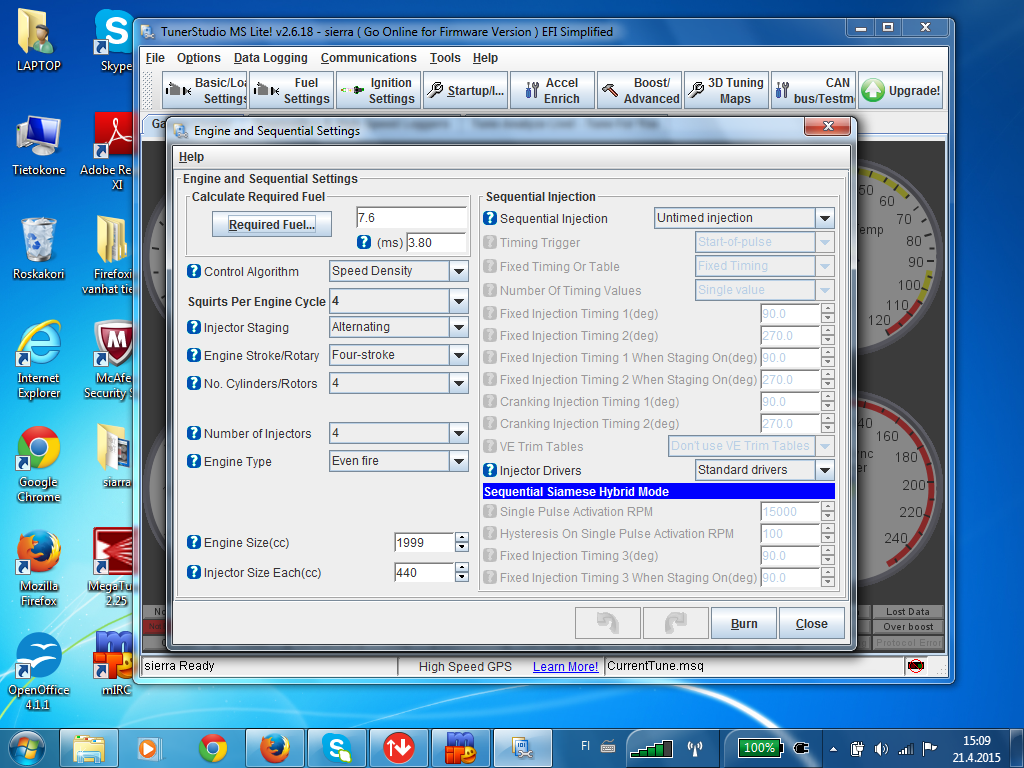This screenshot has width=1024, height=768.
Task: Click help icon next to Injector Drivers
Action: [490, 470]
